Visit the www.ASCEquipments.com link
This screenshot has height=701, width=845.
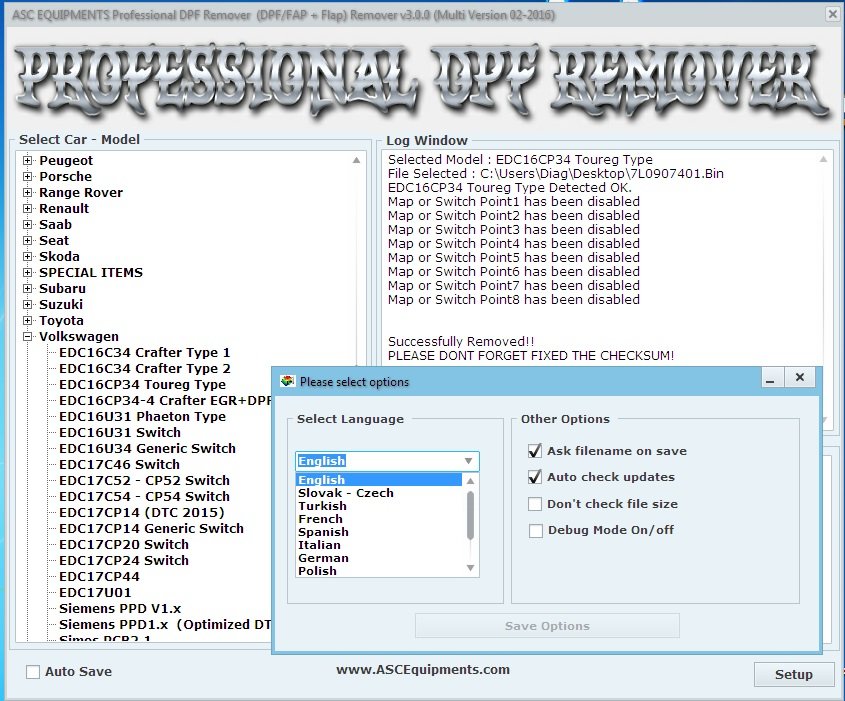(x=421, y=670)
